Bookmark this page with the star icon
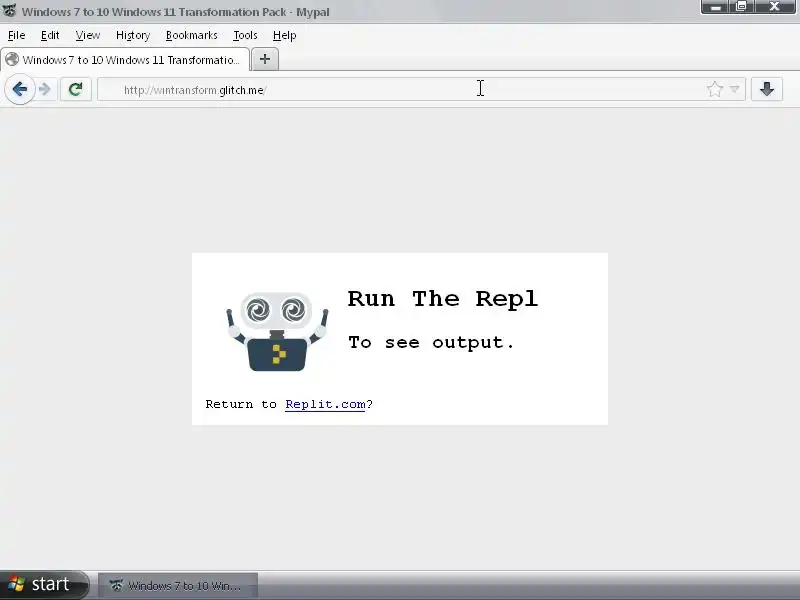Screen dimensions: 800x600 pyautogui.click(x=715, y=89)
